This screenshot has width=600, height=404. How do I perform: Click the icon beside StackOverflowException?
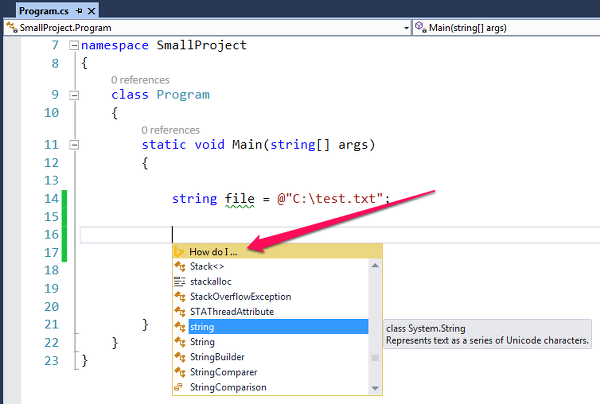tap(180, 296)
